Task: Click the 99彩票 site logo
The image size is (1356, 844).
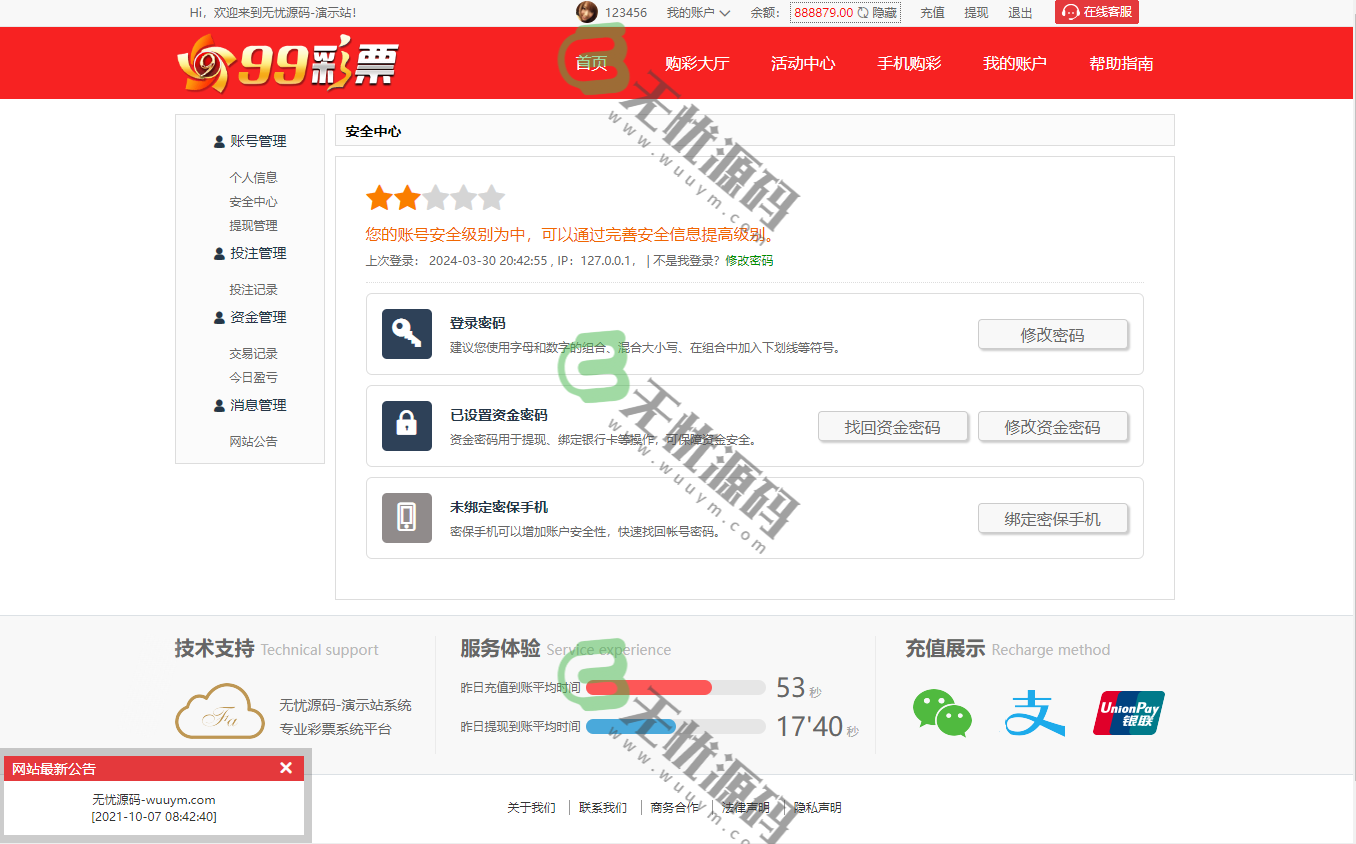Action: pos(287,64)
